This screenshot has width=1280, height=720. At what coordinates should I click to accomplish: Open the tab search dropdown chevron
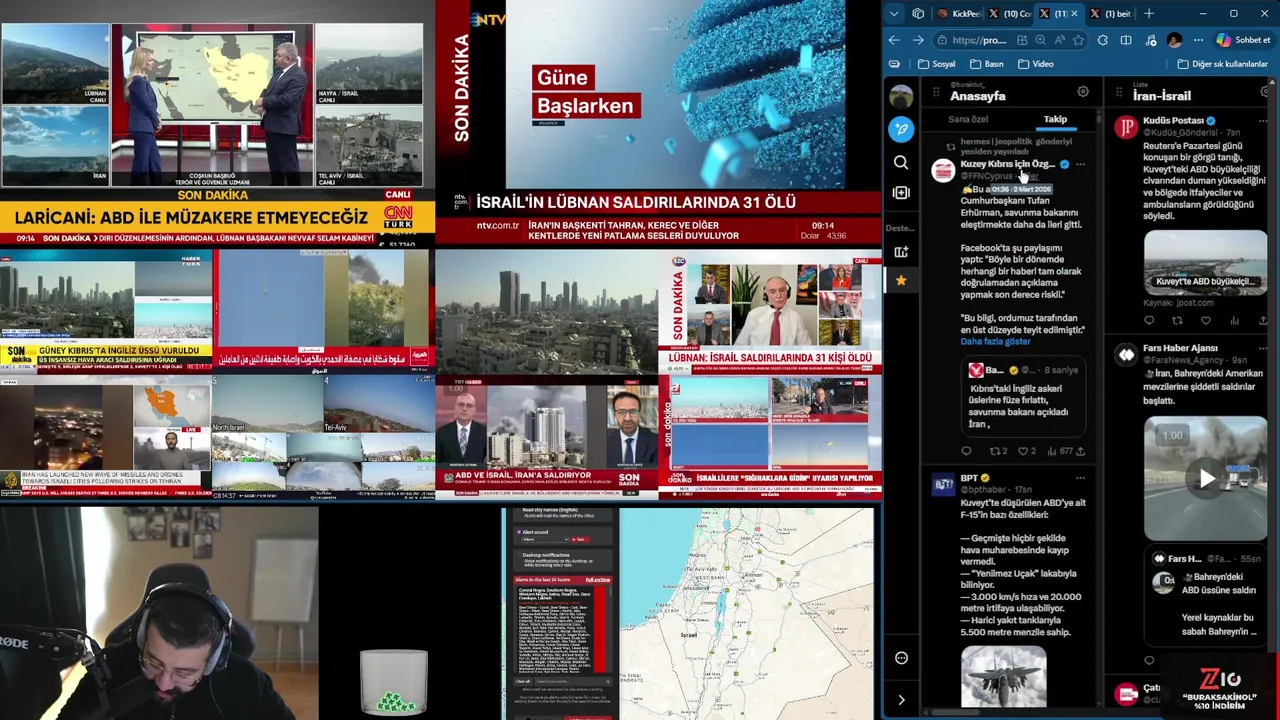coord(894,13)
